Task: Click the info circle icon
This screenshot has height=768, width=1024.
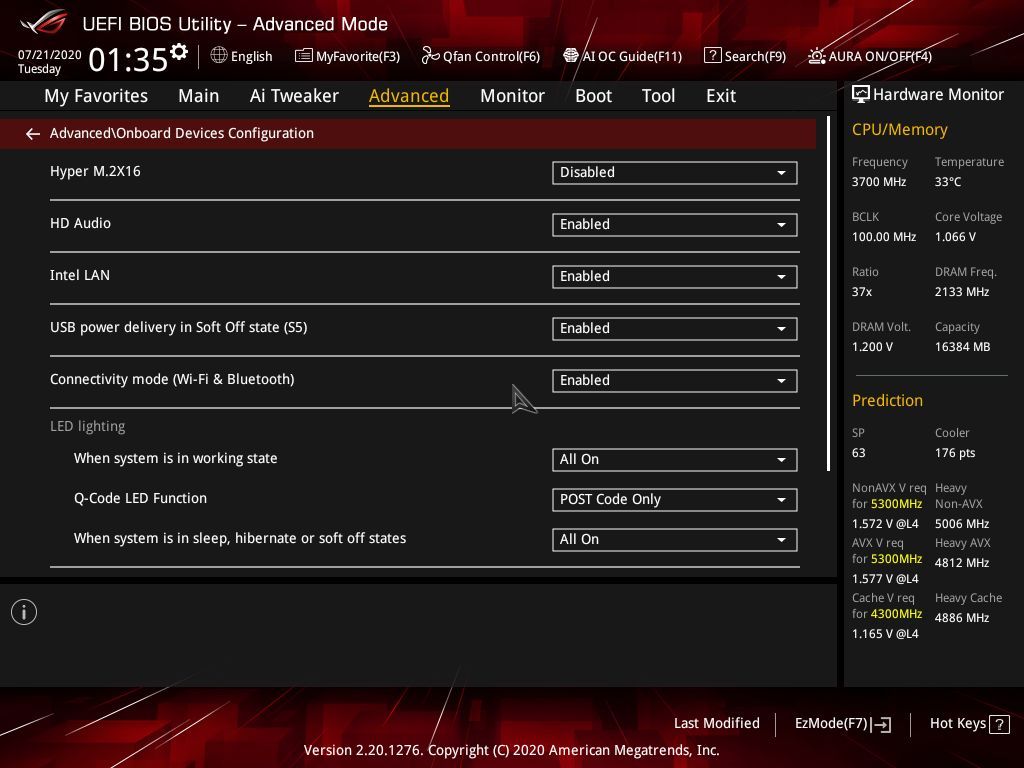Action: click(x=24, y=613)
